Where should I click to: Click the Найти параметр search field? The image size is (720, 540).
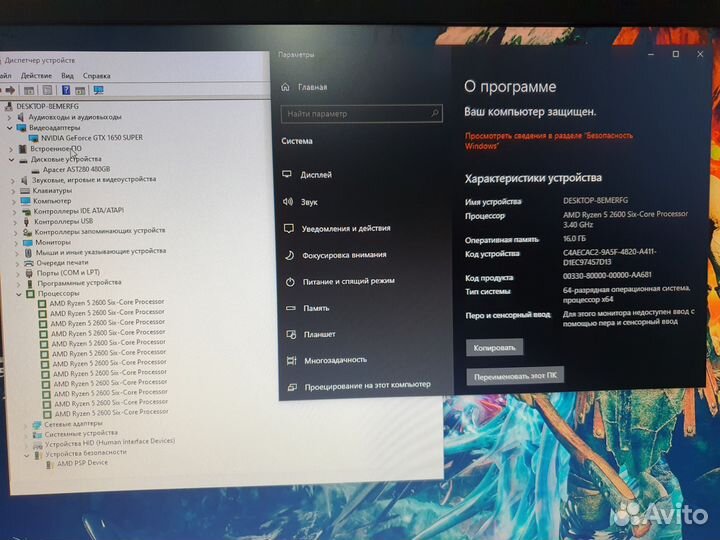click(x=361, y=113)
